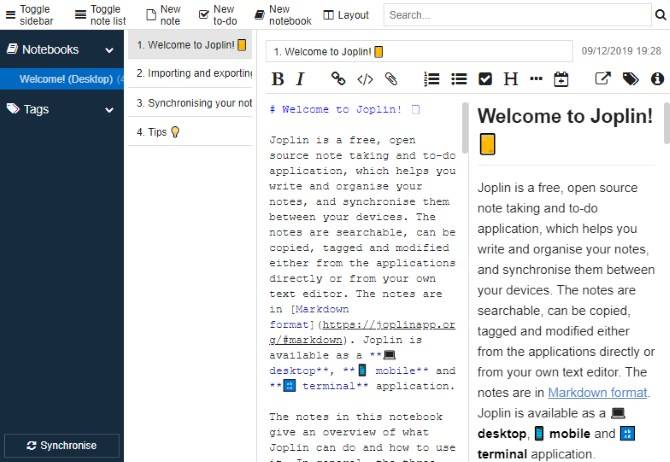
Task: Insert a hyperlink
Action: click(338, 79)
